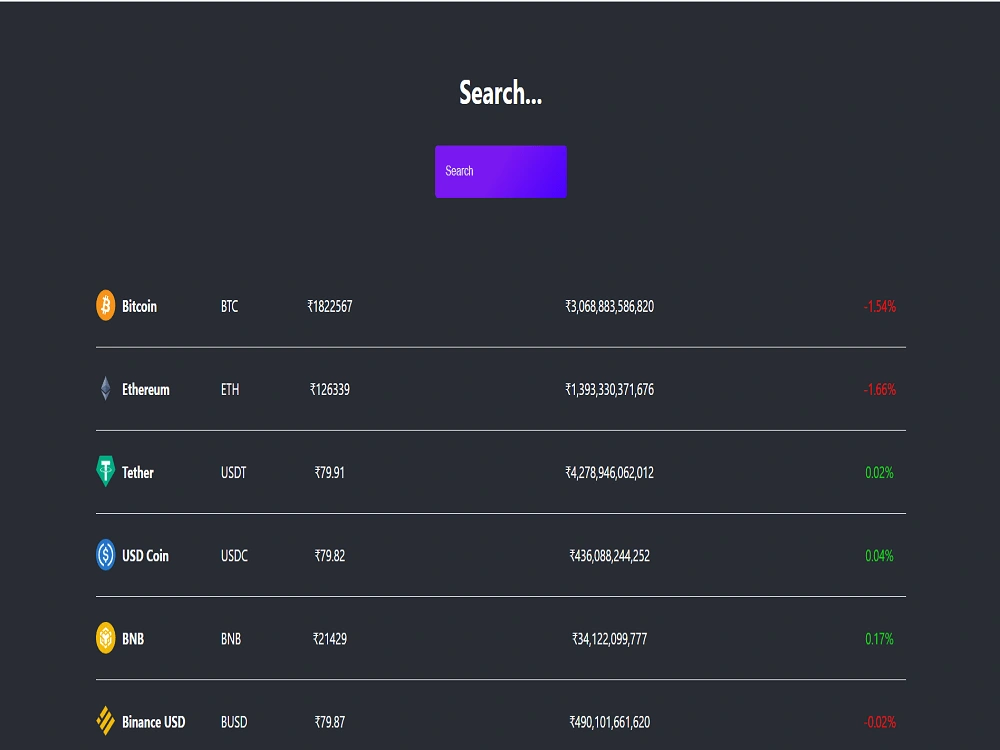
Task: Click Ethereum volume ₹1,393,330,371,676
Action: tap(610, 390)
